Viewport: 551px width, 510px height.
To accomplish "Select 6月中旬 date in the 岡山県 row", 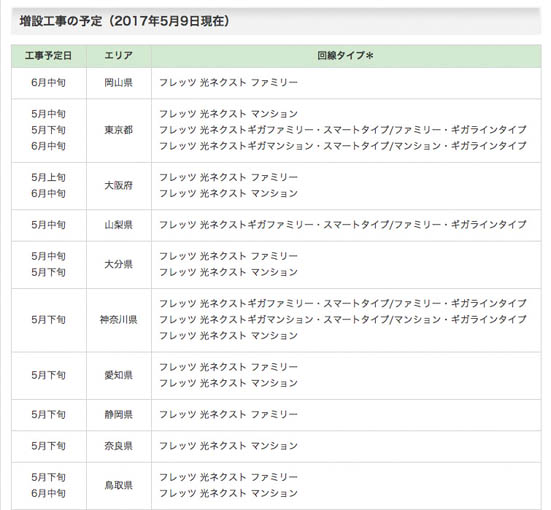I will 48,83.
